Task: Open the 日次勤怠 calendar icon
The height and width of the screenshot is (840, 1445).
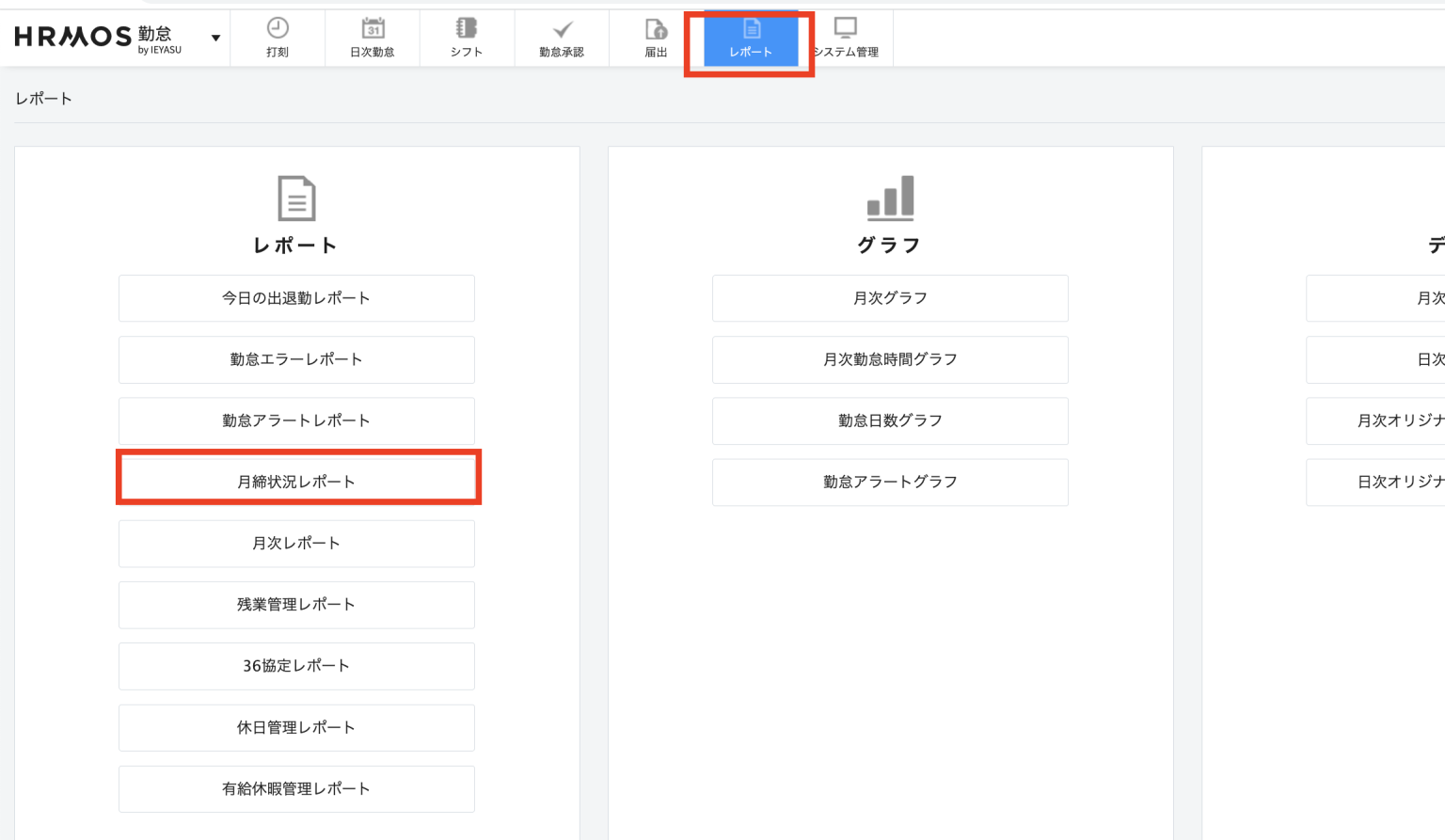Action: point(373,29)
